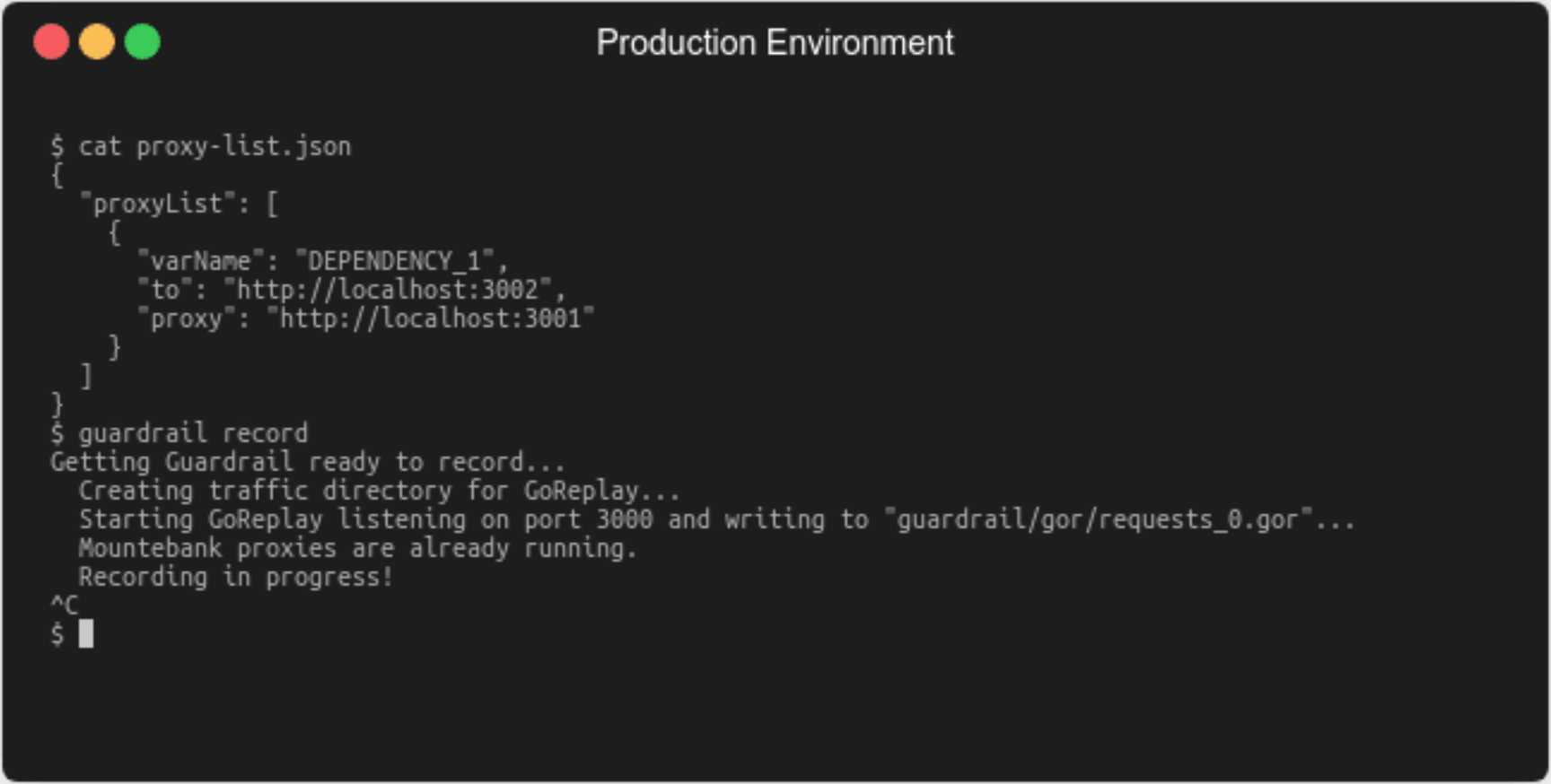Click the green maximize window button
The image size is (1551, 784).
[x=143, y=42]
